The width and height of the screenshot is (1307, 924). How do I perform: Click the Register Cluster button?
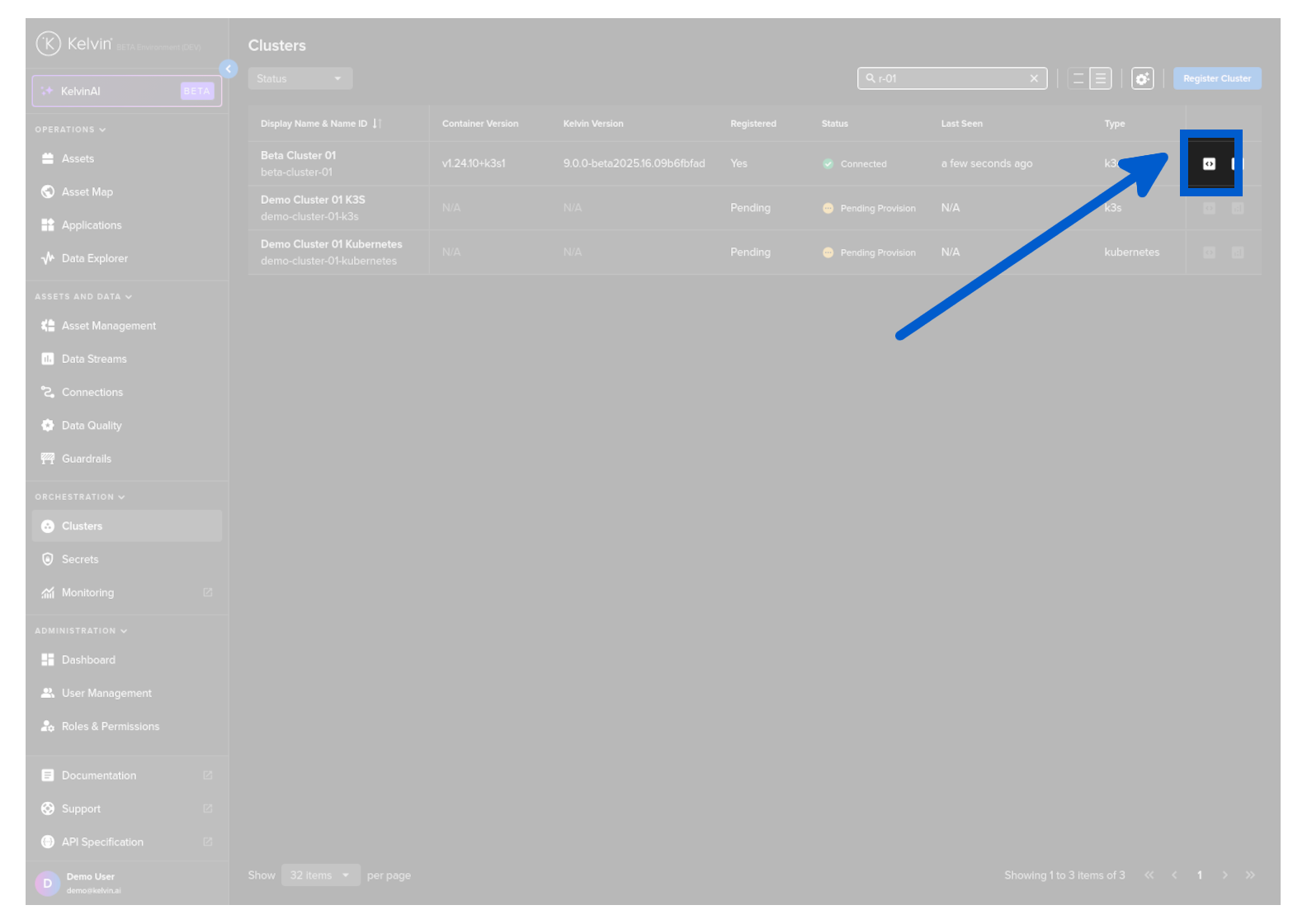pyautogui.click(x=1216, y=79)
